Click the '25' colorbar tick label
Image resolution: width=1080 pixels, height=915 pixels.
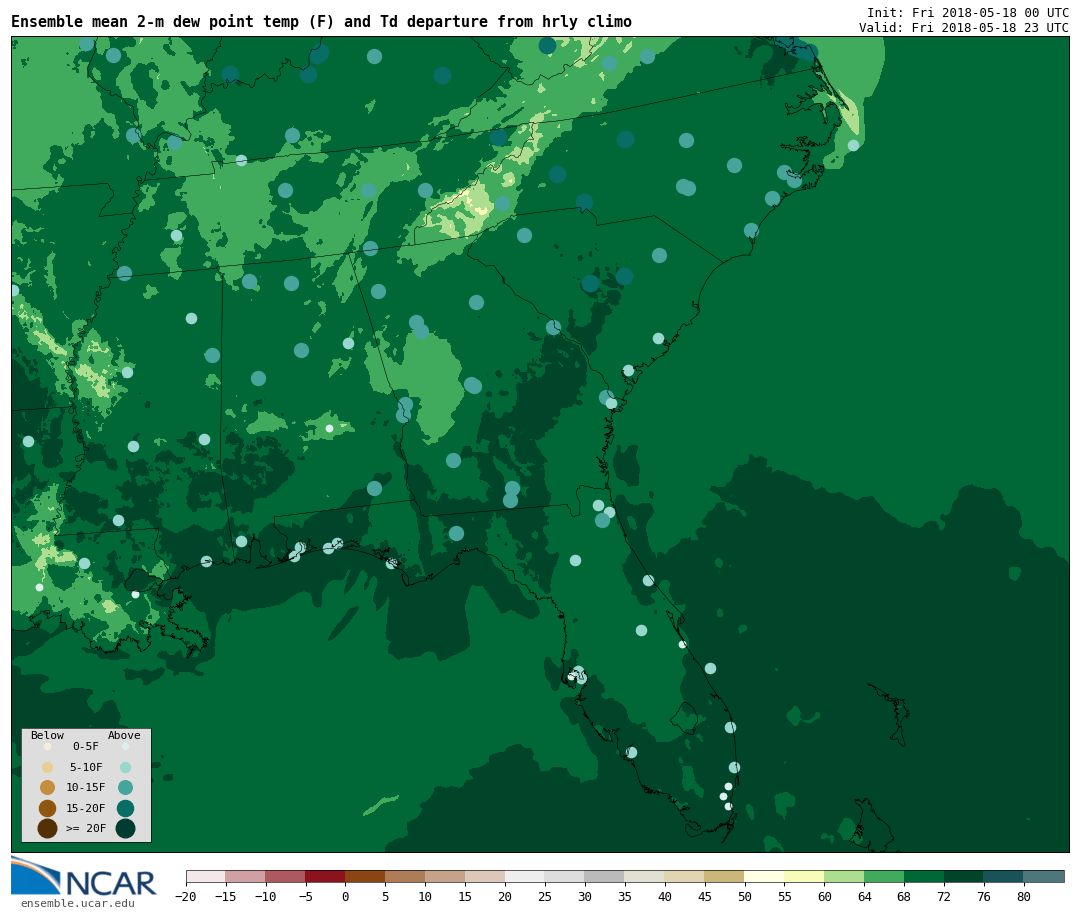(x=546, y=896)
